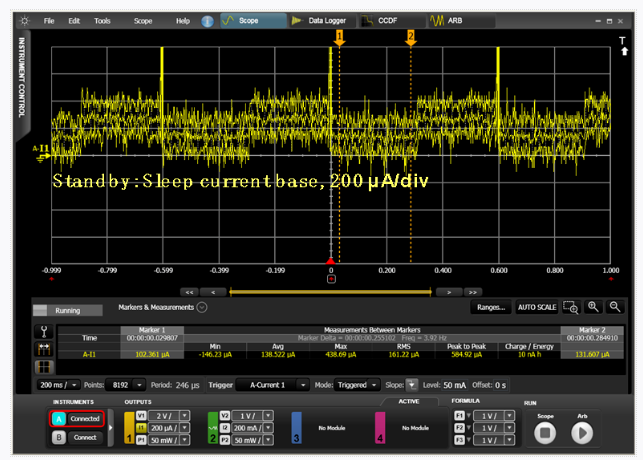Select blue output channel 3 swatch
This screenshot has height=460, width=643.
pos(296,428)
